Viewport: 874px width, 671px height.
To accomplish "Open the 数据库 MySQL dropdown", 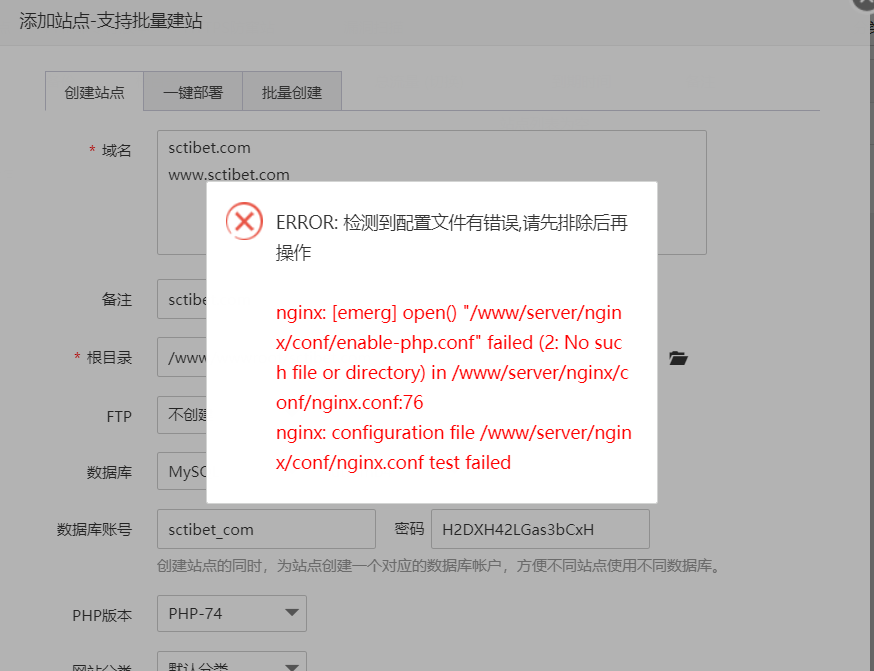I will click(182, 471).
